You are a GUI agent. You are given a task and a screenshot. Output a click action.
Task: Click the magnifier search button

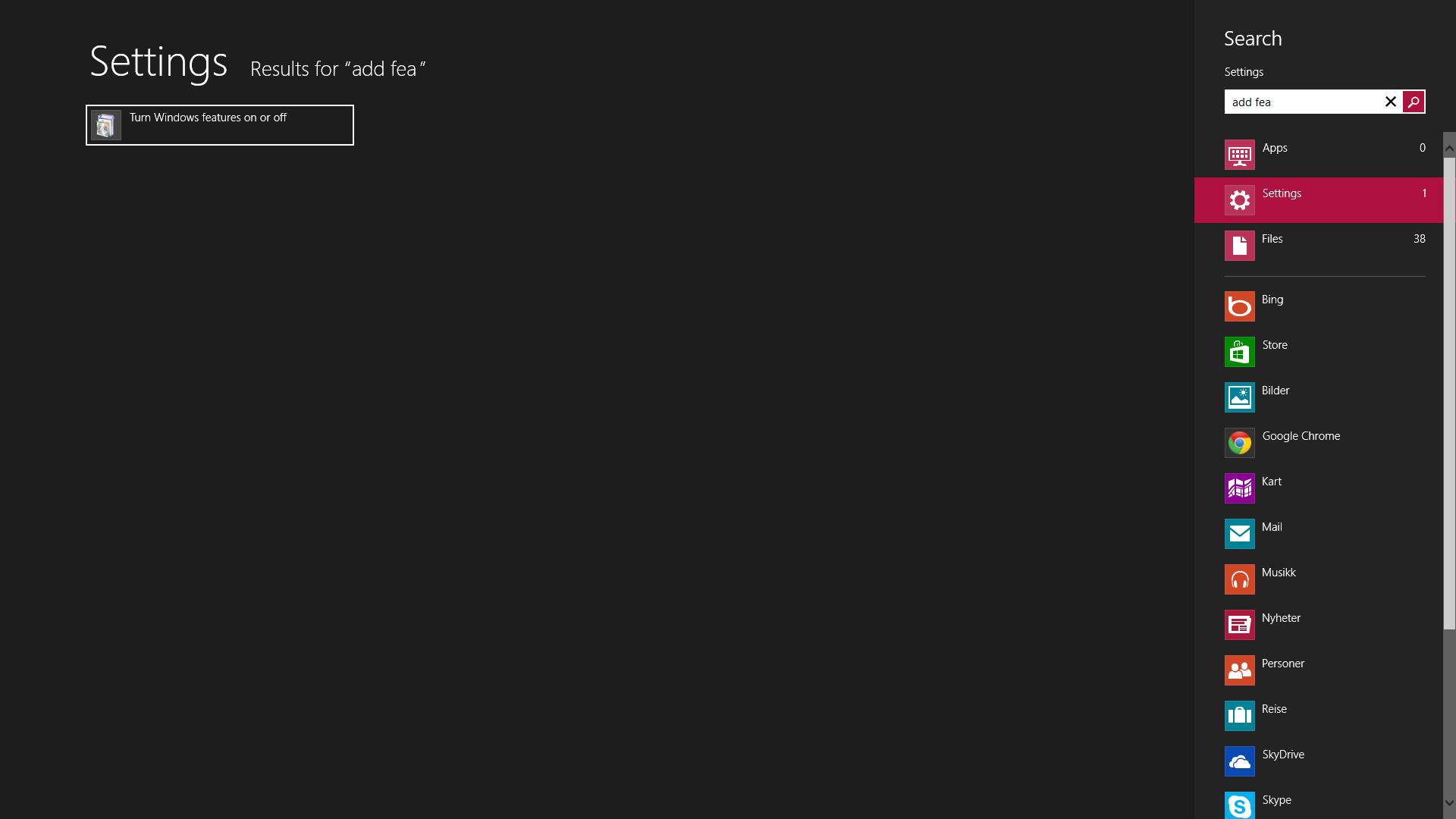point(1414,102)
